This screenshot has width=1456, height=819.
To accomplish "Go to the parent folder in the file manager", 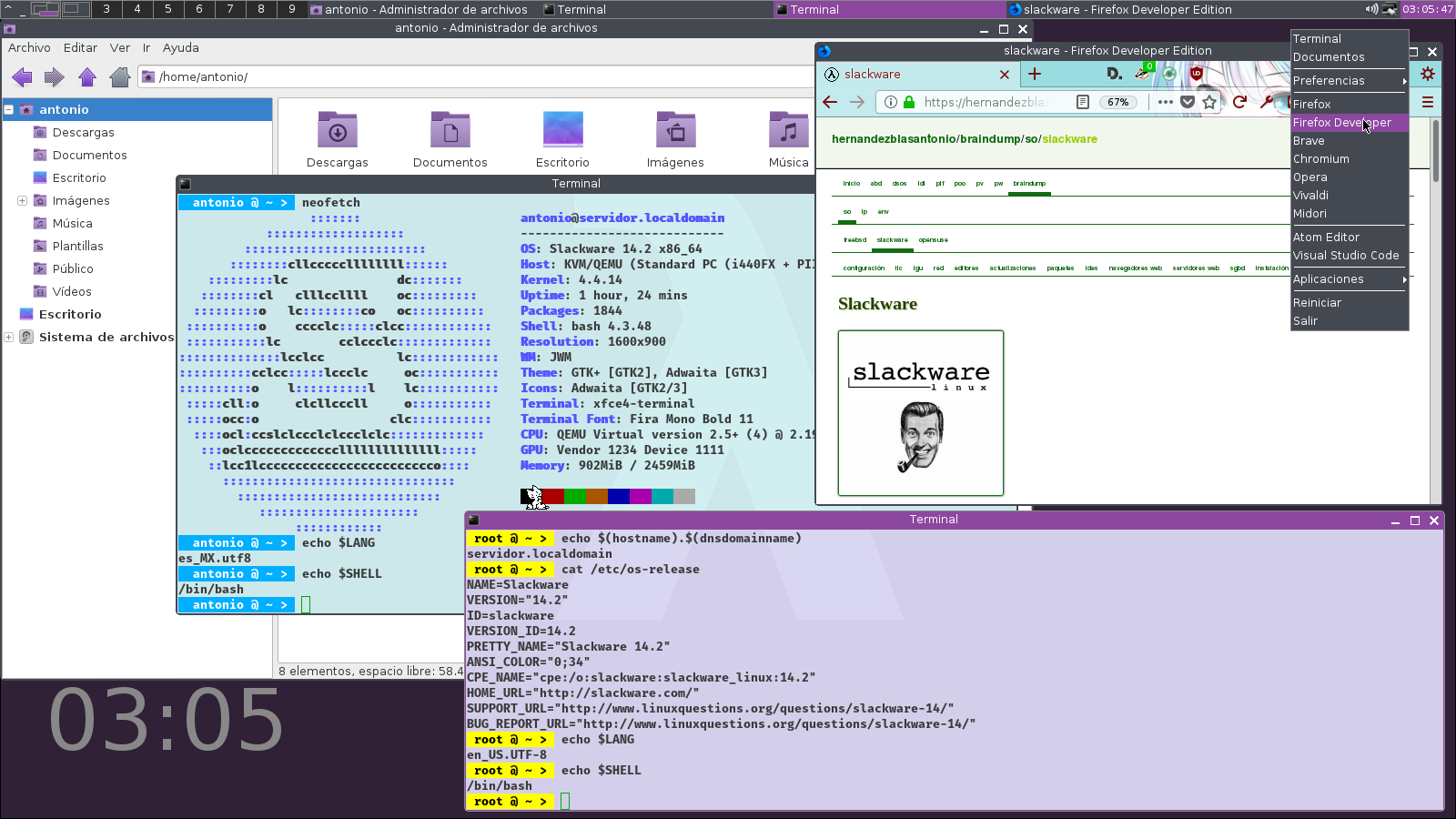I will click(87, 77).
